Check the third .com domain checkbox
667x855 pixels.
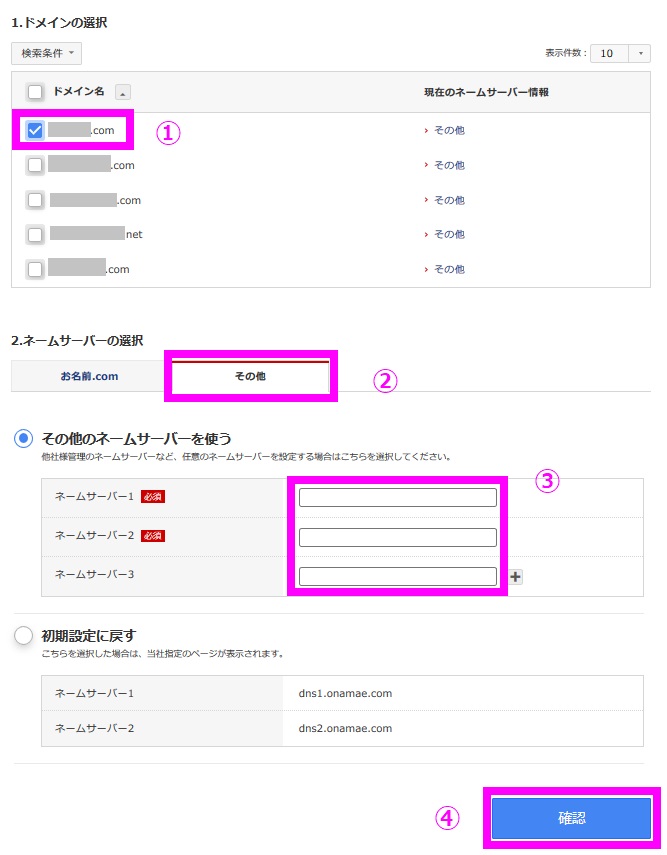pyautogui.click(x=35, y=200)
